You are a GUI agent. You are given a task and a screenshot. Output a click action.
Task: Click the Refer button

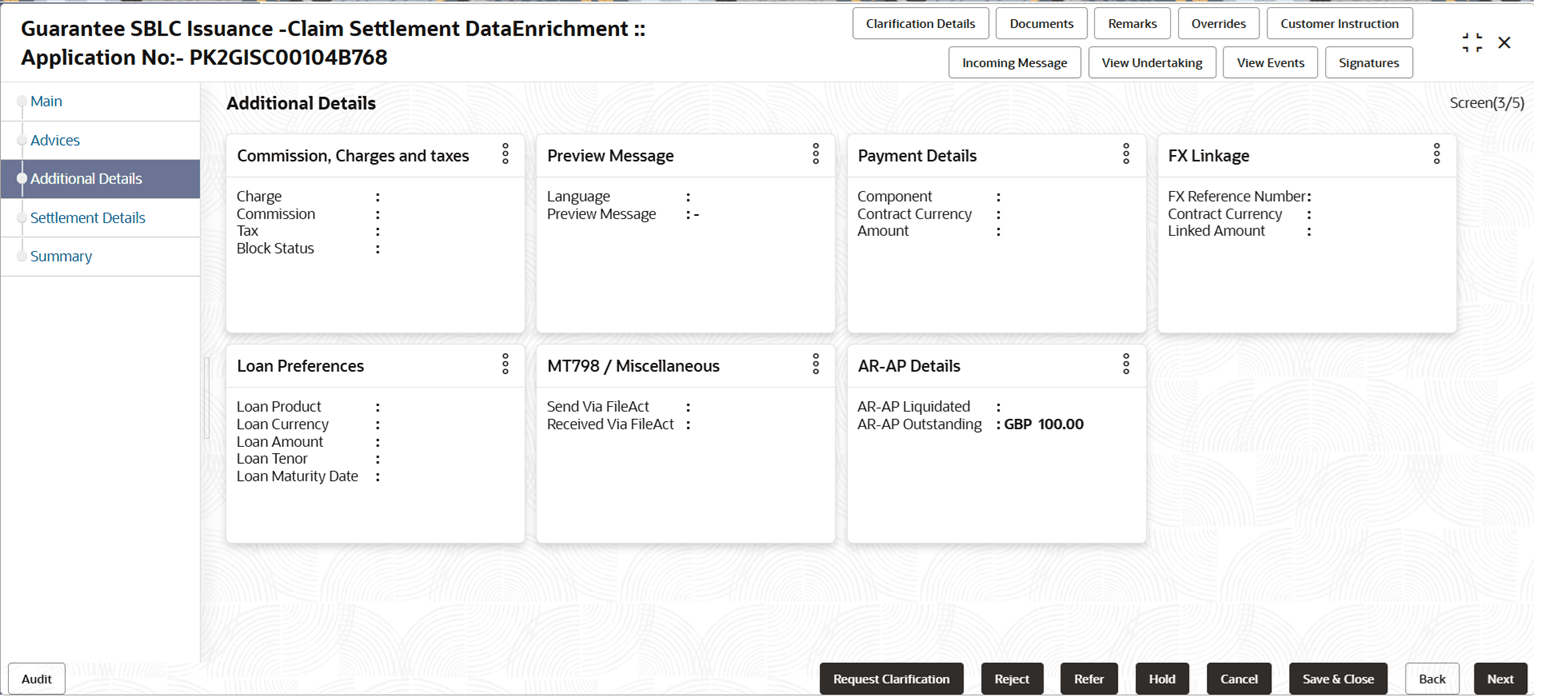point(1089,679)
